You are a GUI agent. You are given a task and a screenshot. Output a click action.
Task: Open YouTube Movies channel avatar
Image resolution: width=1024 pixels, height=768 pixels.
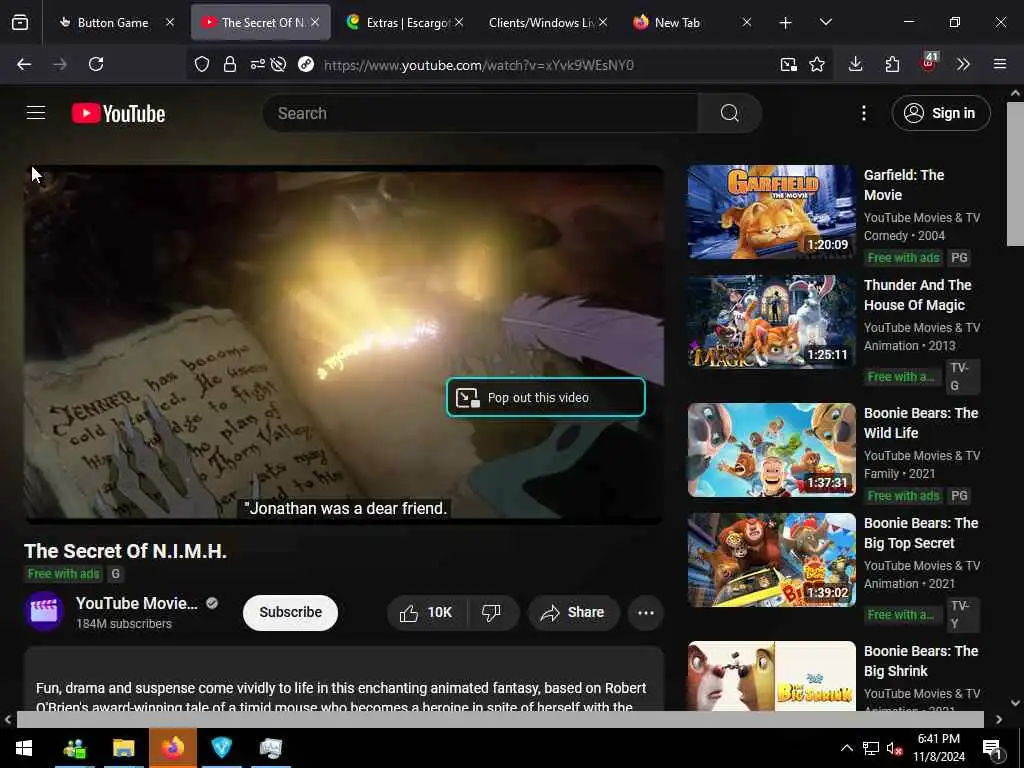[44, 612]
